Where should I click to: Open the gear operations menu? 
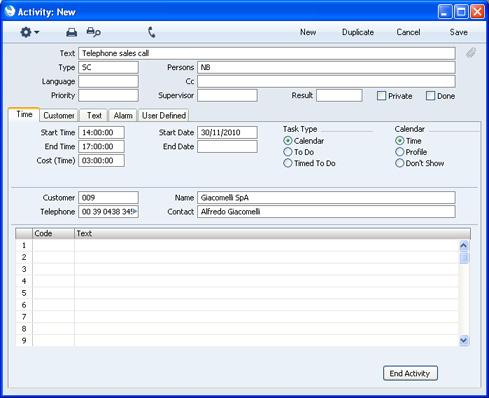pyautogui.click(x=29, y=32)
